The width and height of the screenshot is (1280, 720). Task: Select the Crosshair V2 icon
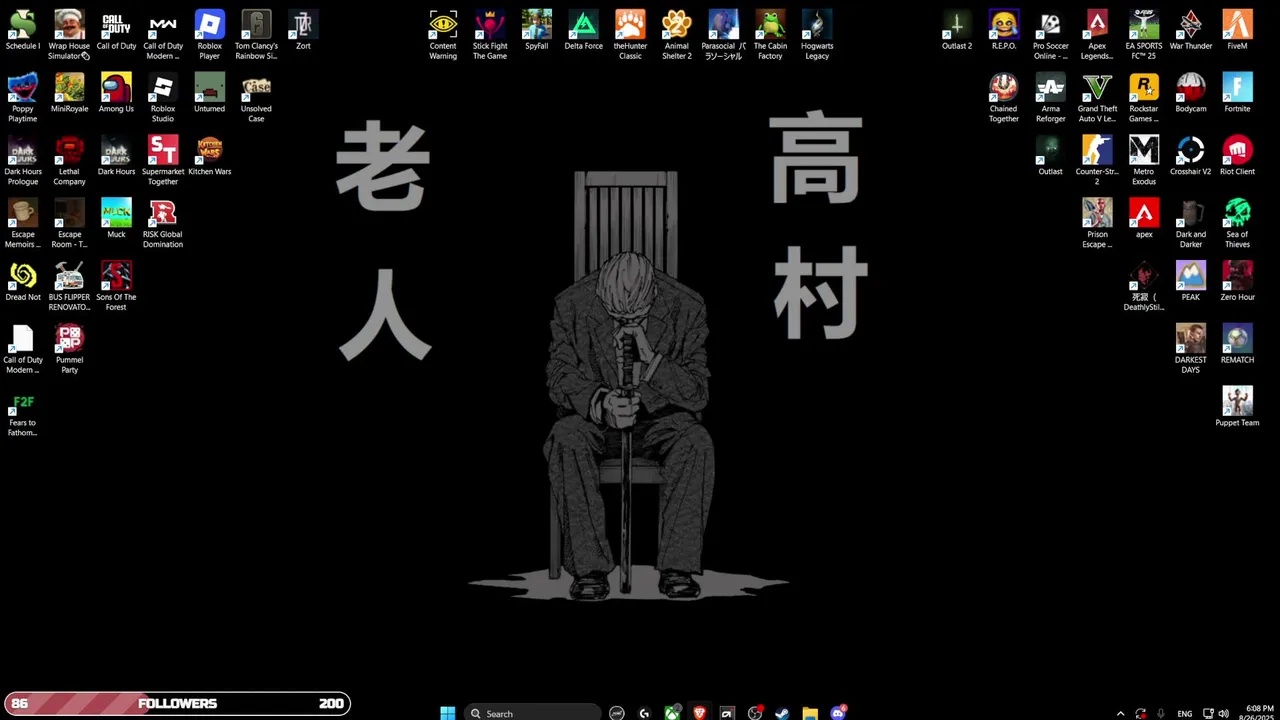1191,156
